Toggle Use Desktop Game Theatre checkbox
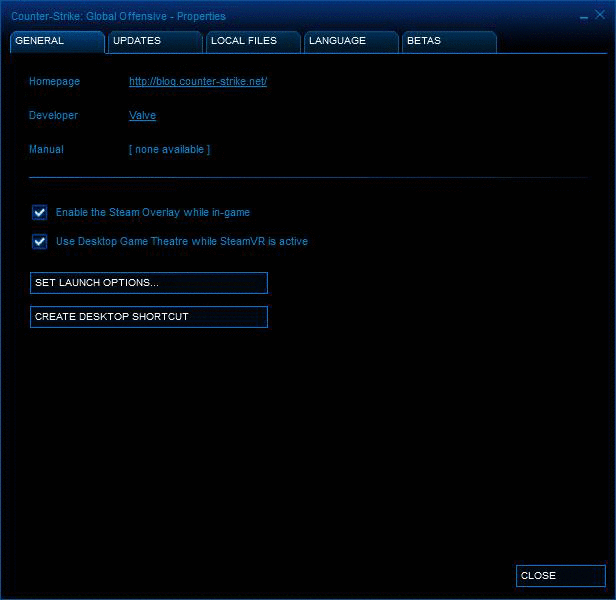Image resolution: width=616 pixels, height=600 pixels. 40,241
